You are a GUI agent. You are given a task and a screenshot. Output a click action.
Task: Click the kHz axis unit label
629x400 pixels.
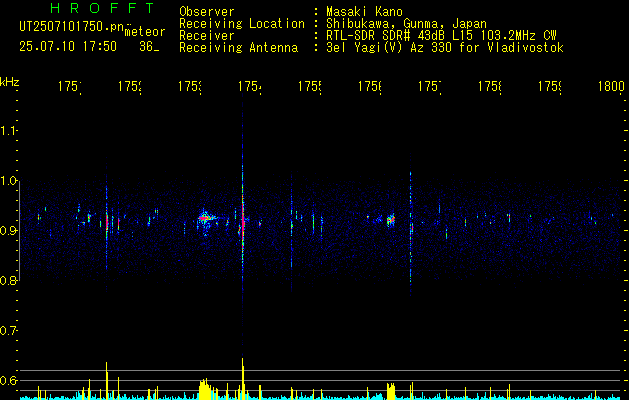pos(9,82)
